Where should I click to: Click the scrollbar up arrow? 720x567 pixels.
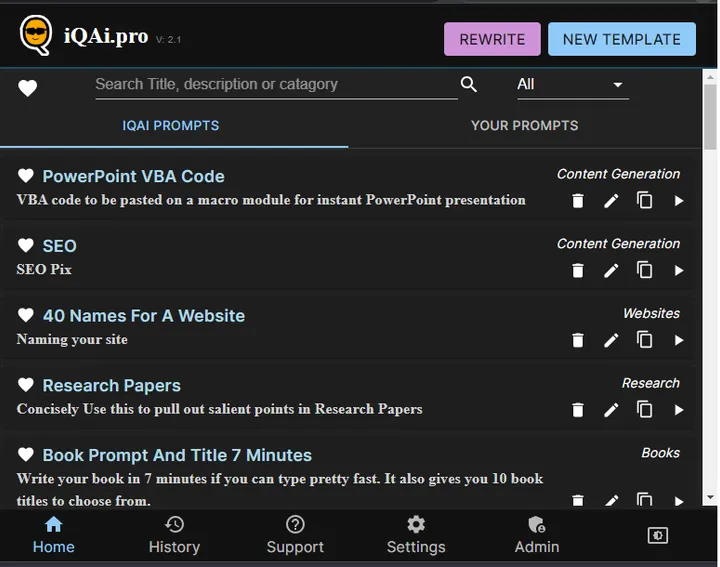[x=710, y=77]
